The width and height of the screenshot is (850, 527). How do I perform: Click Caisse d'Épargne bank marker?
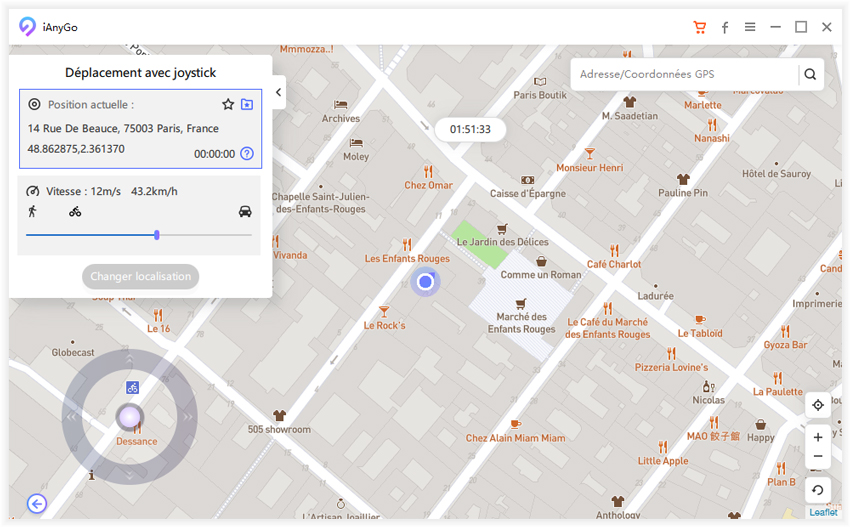527,180
